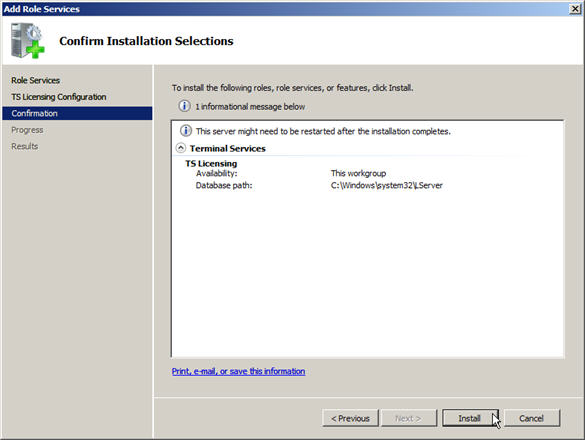585x440 pixels.
Task: Click the This workgroup availability value
Action: click(x=358, y=173)
